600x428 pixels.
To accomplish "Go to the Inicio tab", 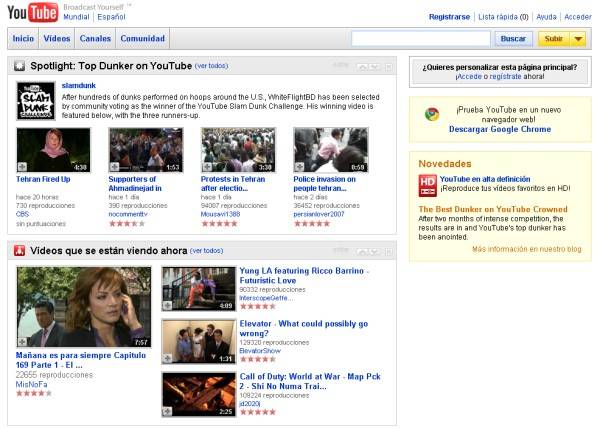I will coord(23,39).
